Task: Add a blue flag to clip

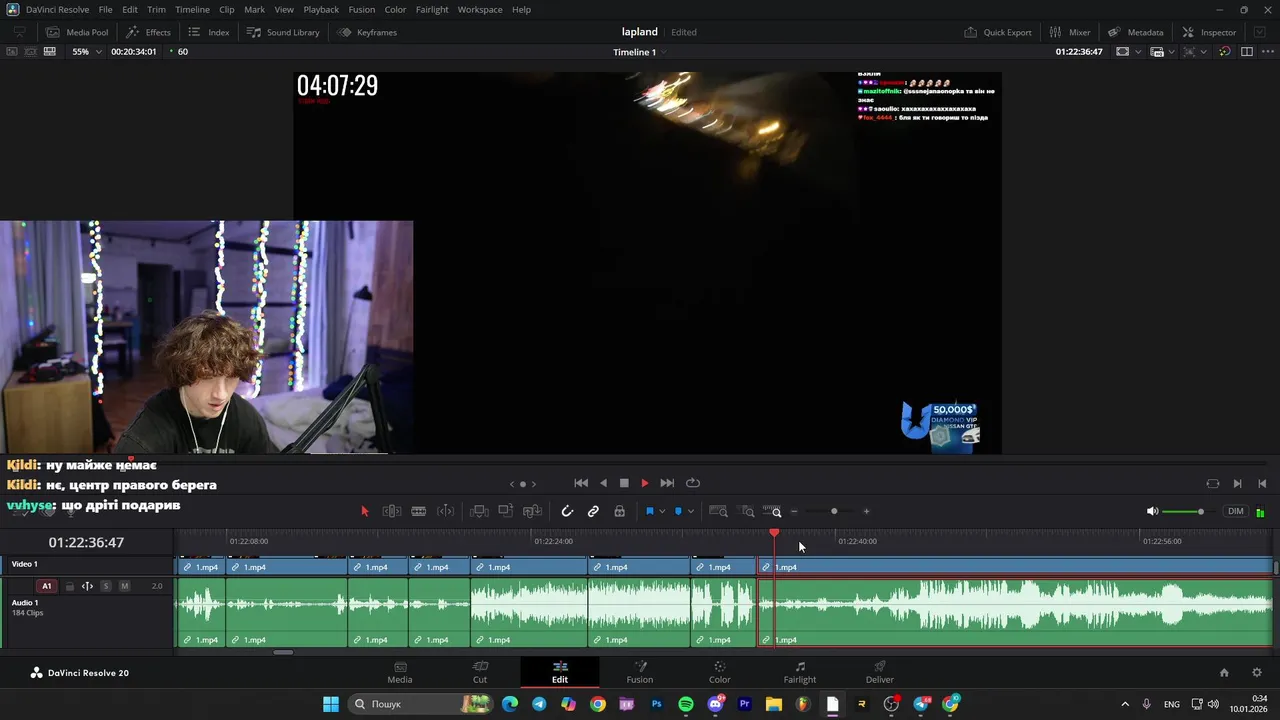Action: click(x=649, y=511)
